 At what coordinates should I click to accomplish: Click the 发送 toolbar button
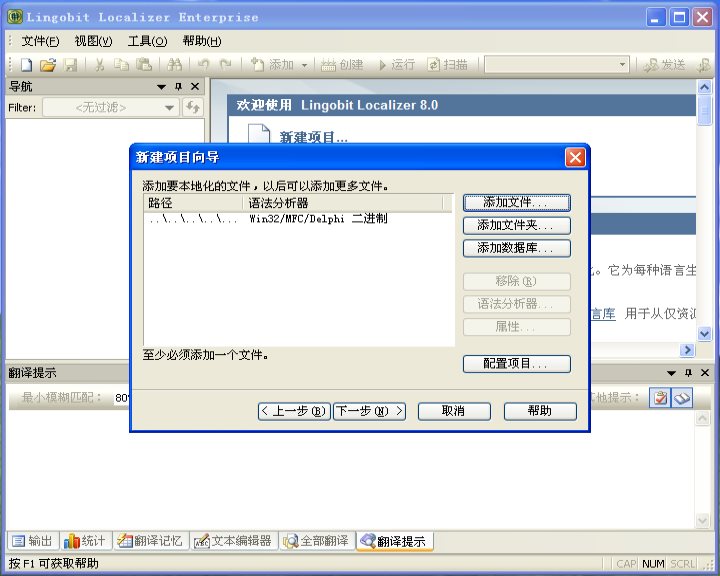point(664,65)
